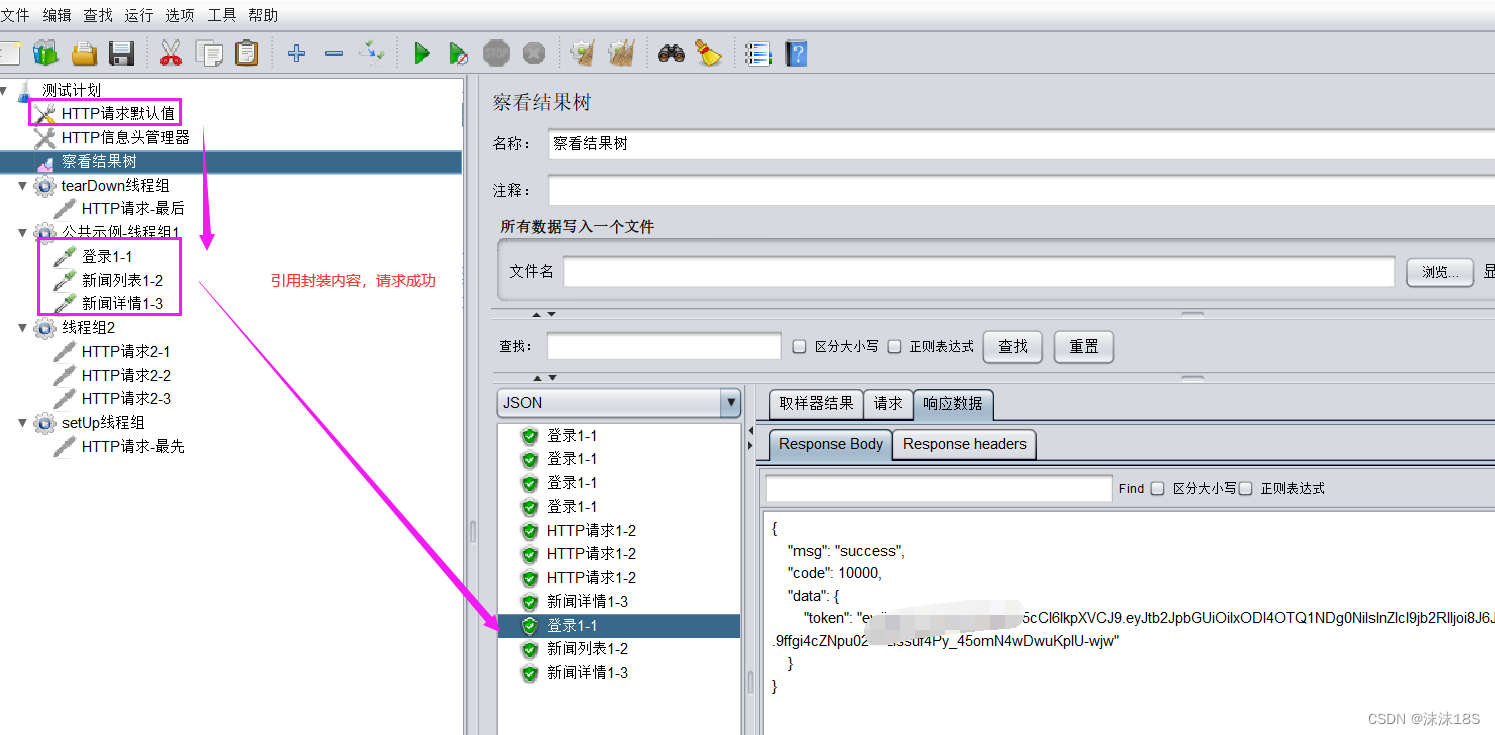Image resolution: width=1495 pixels, height=735 pixels.
Task: Switch to 响应数据 tab
Action: point(953,404)
